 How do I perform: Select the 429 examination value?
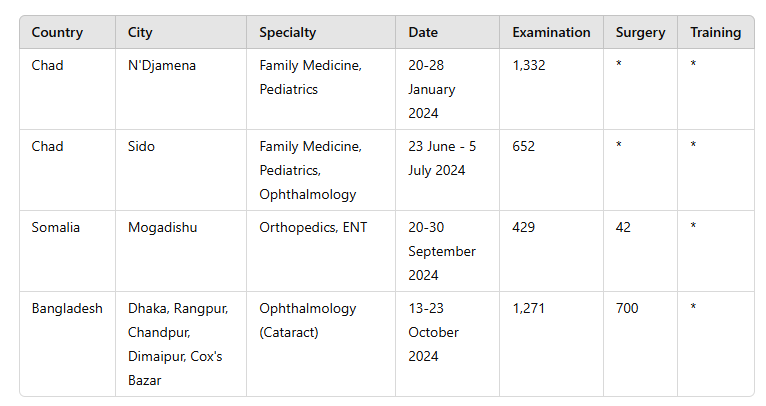(523, 228)
